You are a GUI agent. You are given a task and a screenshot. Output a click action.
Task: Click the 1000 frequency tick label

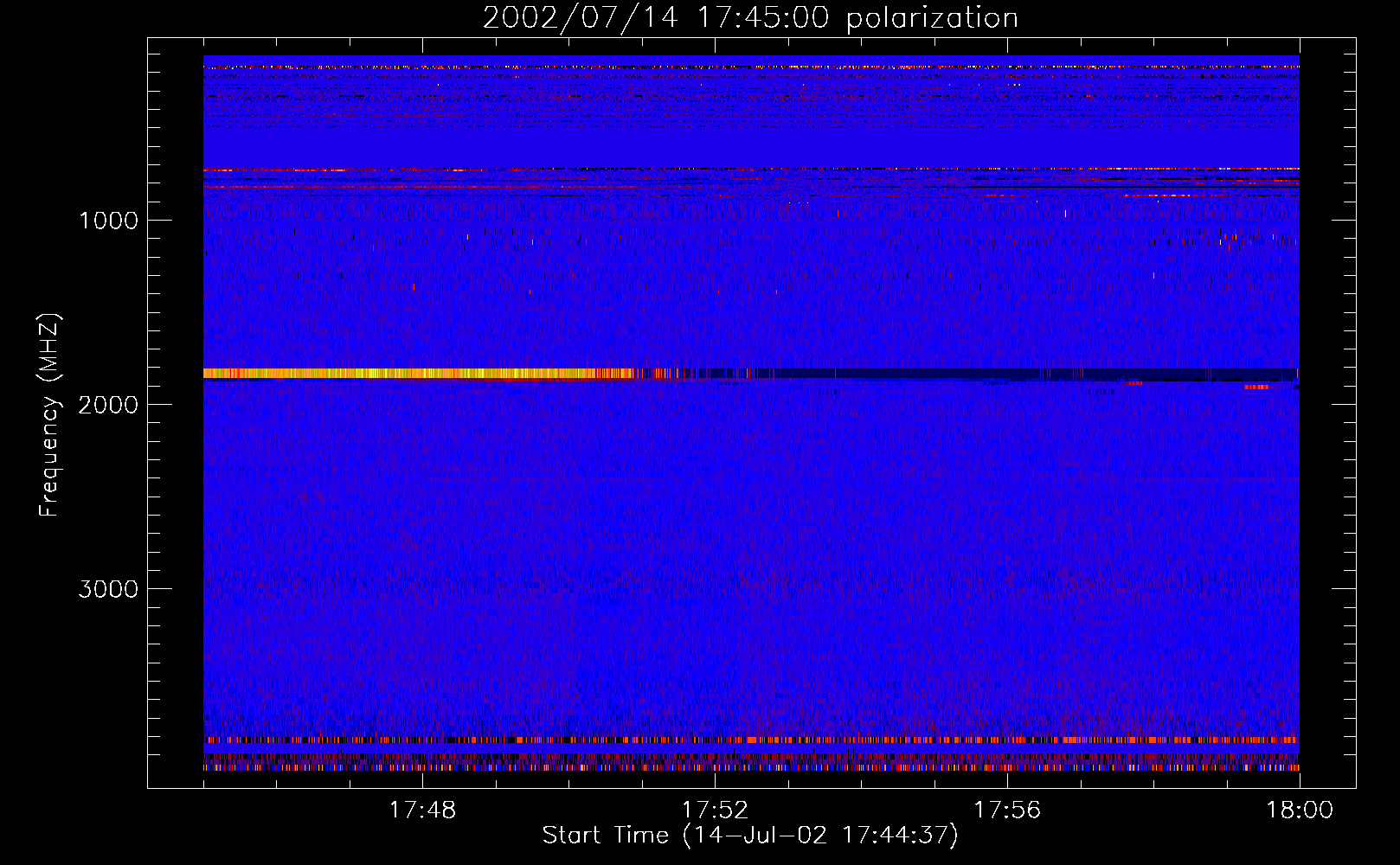pos(108,221)
